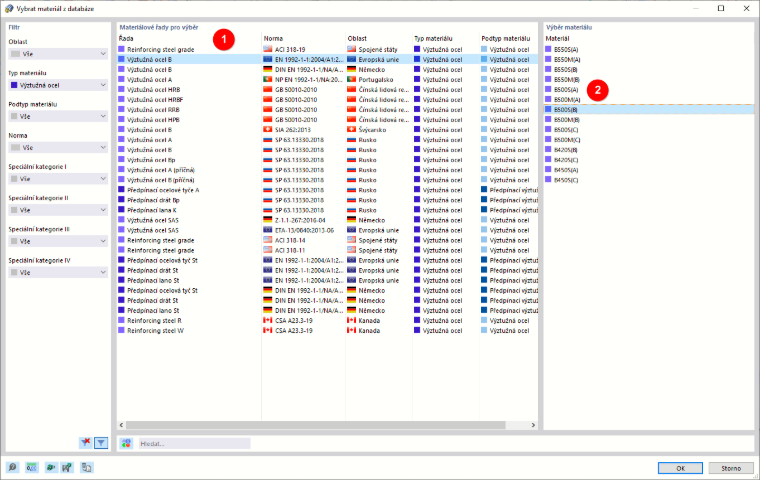Click color swatch next to material B550S(A)
This screenshot has width=760, height=480.
click(548, 49)
